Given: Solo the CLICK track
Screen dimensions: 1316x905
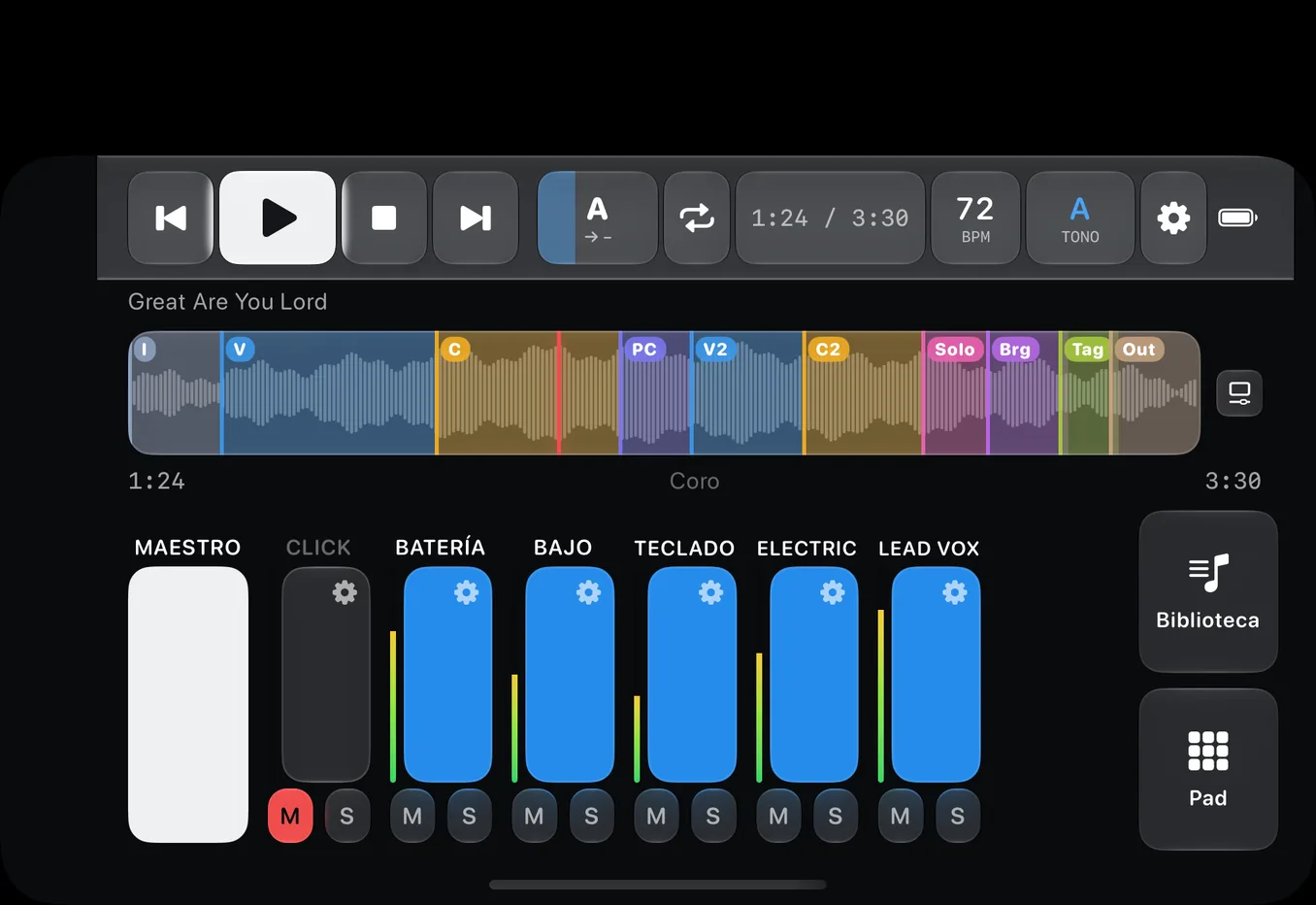Looking at the screenshot, I should [347, 816].
